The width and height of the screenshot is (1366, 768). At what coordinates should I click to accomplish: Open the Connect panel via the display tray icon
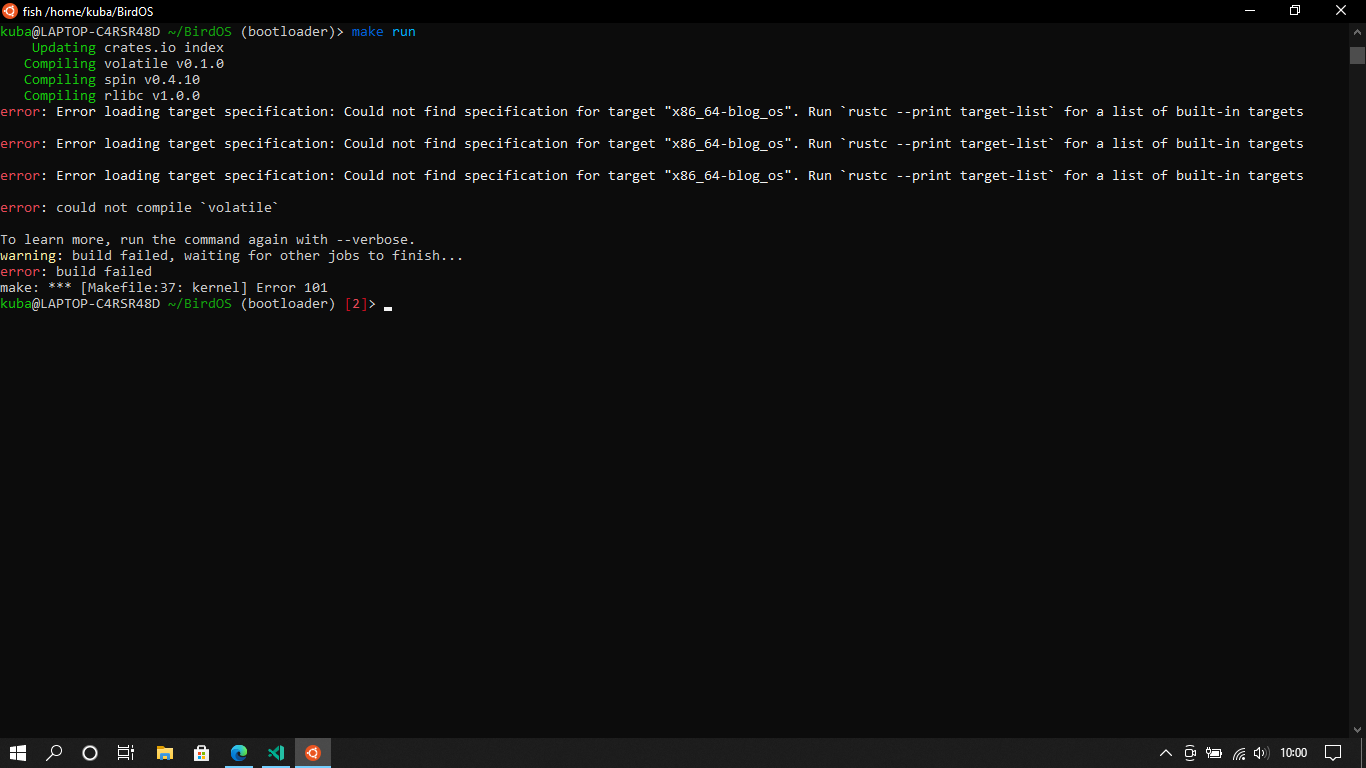coord(1190,753)
